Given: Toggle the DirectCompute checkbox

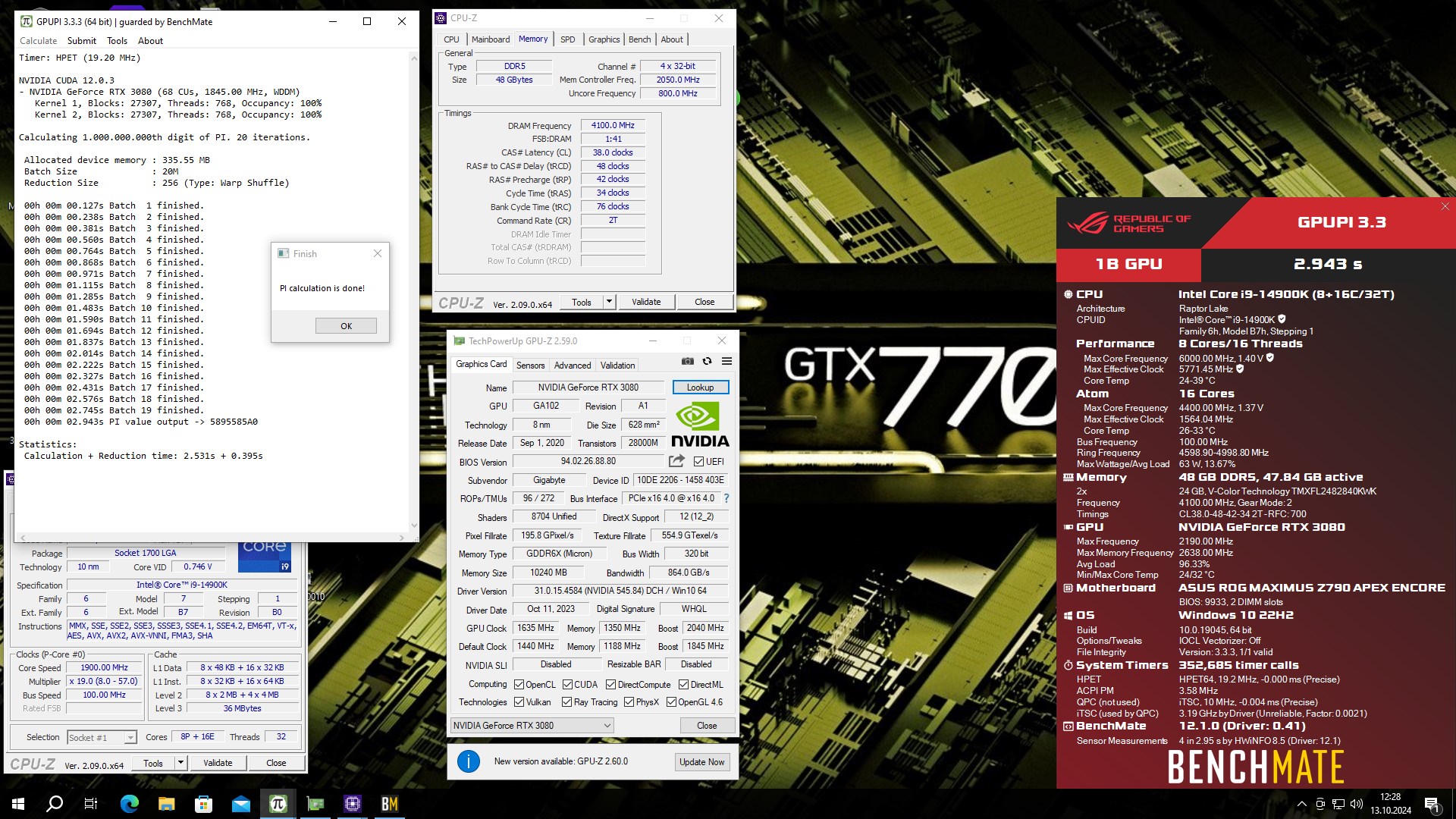Looking at the screenshot, I should point(611,684).
